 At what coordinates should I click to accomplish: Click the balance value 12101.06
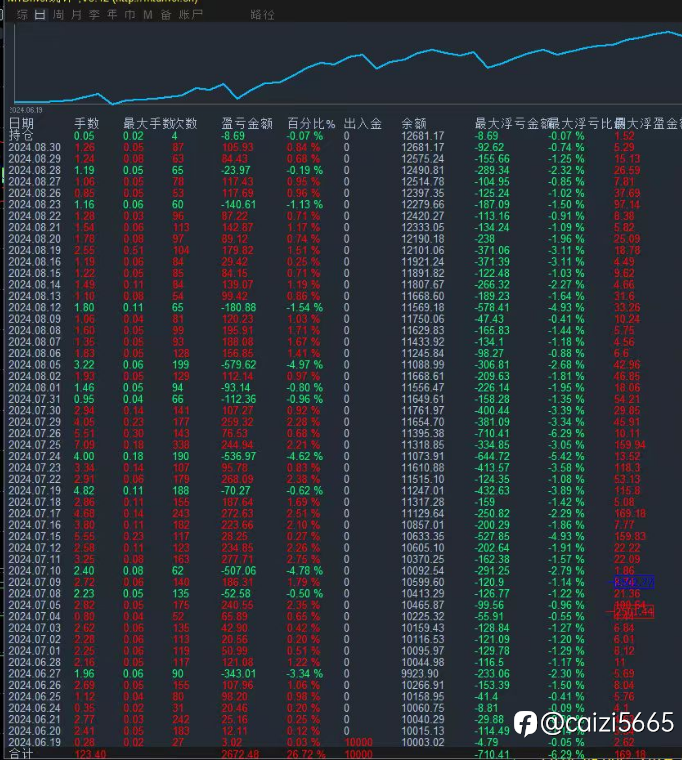[423, 250]
